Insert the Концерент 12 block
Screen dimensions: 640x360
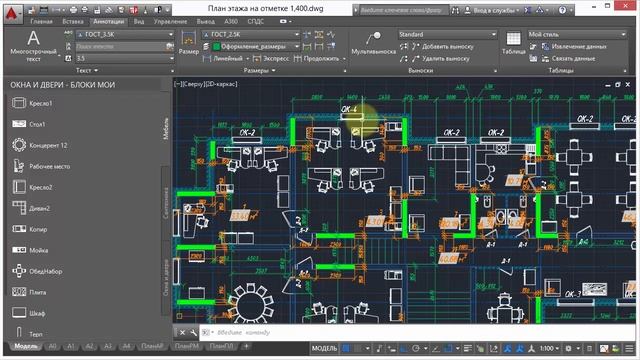coord(39,145)
